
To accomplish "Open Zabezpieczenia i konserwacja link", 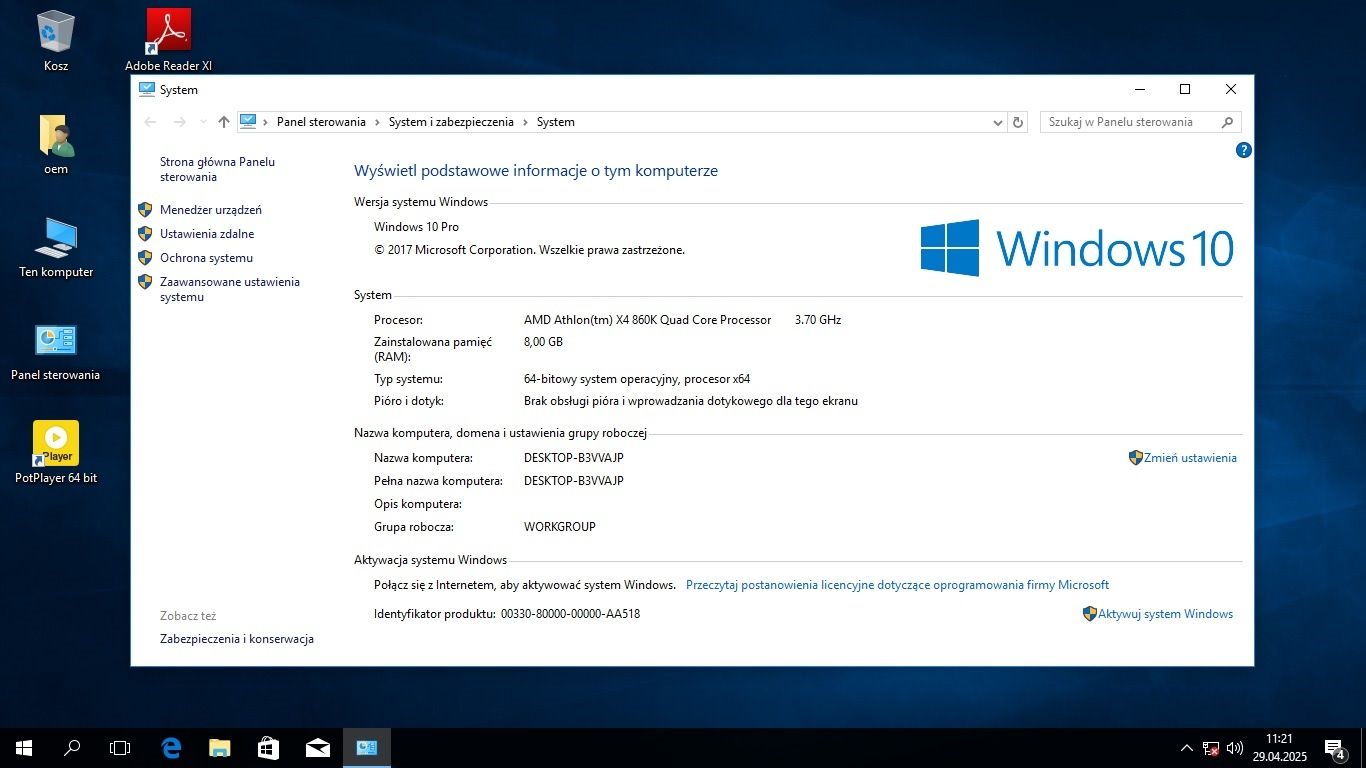I will coord(237,639).
